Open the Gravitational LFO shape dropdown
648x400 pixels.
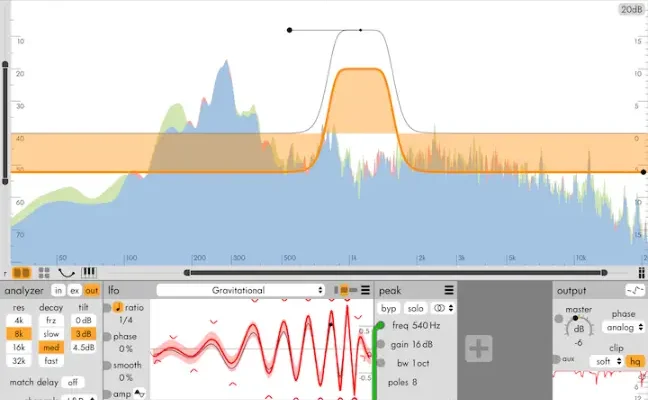(x=240, y=290)
